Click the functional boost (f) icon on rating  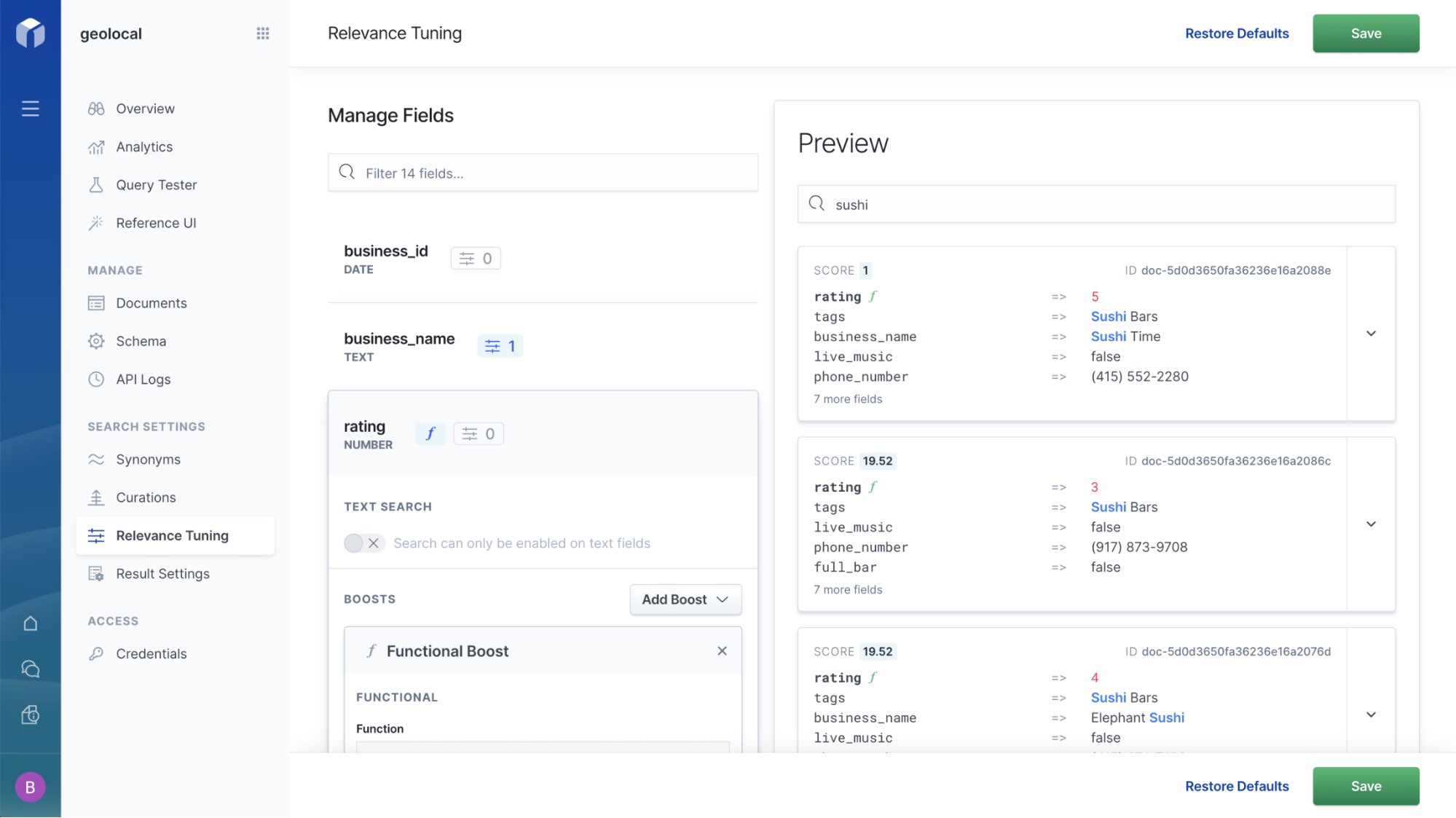pyautogui.click(x=430, y=432)
